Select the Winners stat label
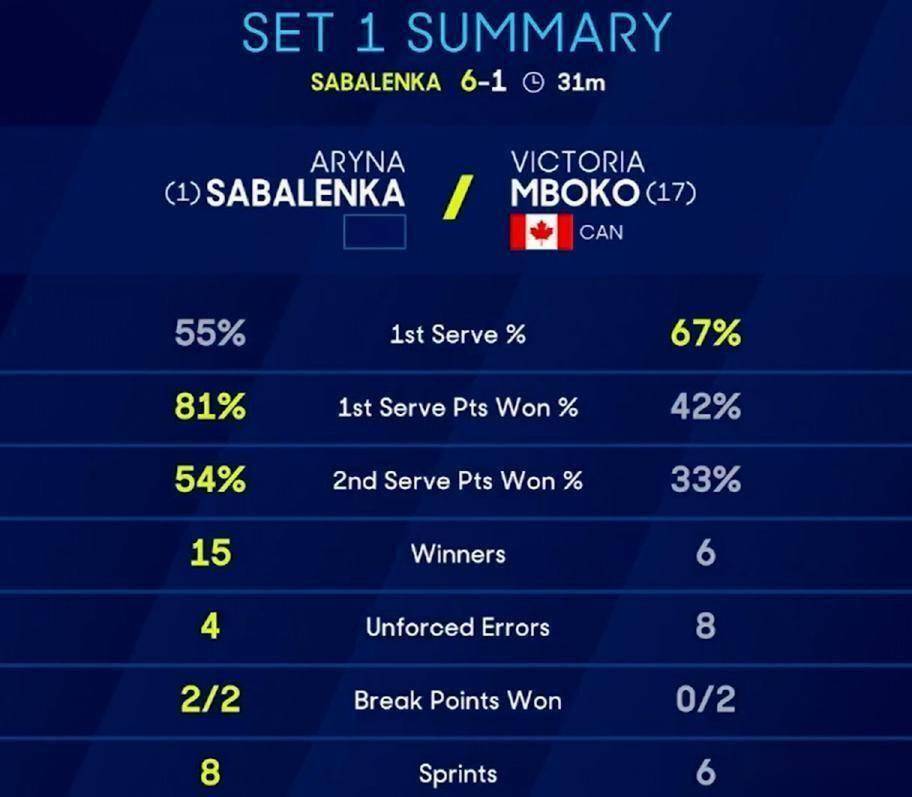 (x=457, y=554)
